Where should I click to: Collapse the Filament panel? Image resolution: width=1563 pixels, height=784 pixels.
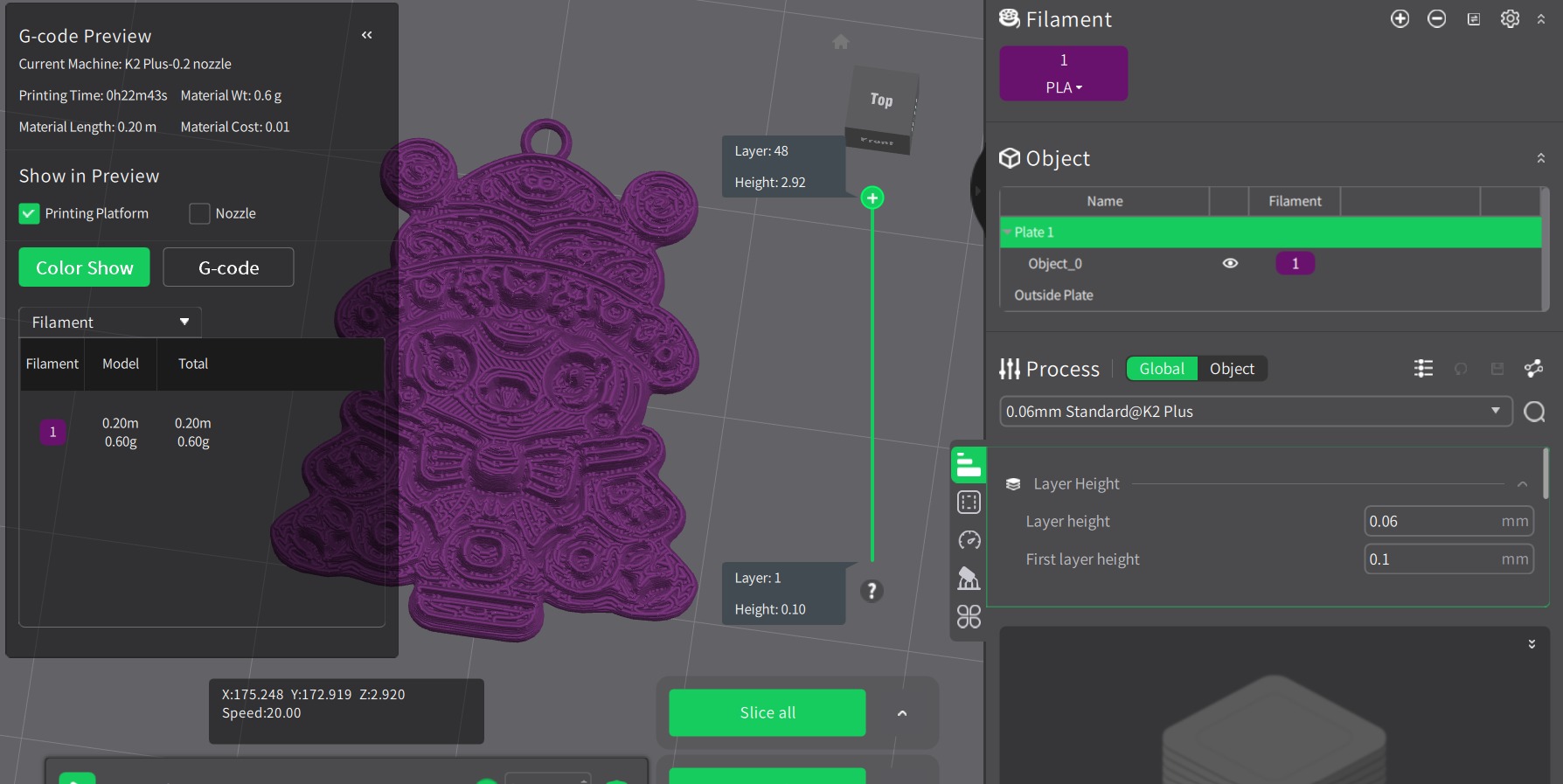pos(1541,19)
